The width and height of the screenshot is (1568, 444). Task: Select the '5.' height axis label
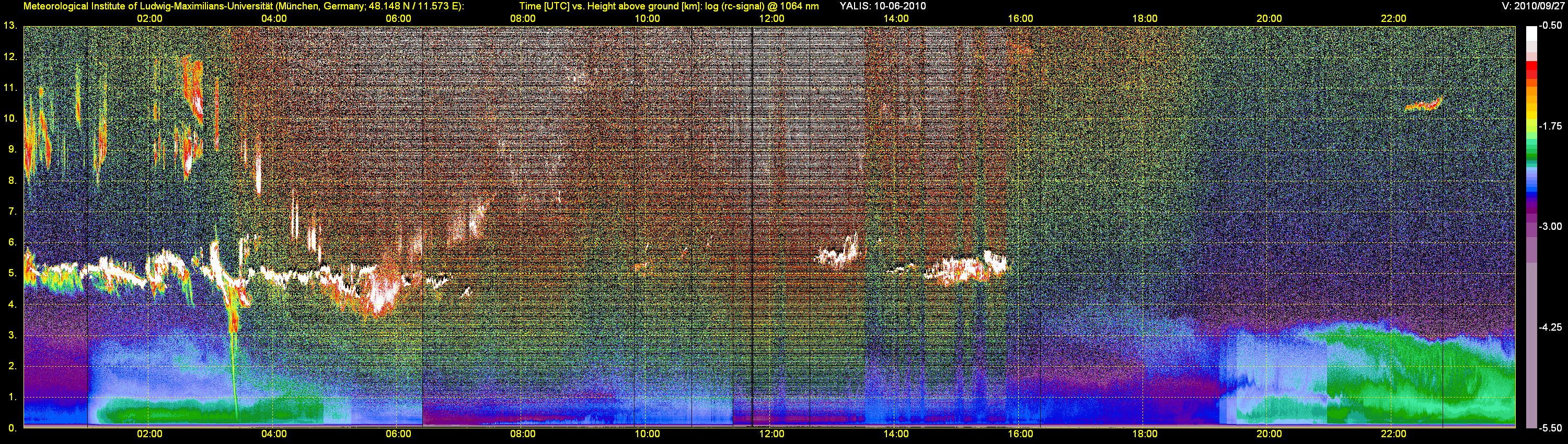click(x=12, y=274)
